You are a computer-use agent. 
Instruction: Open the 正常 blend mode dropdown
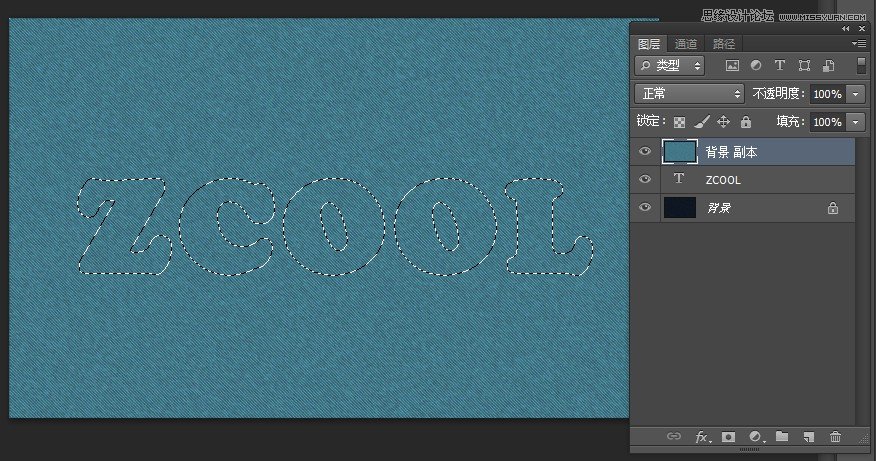pyautogui.click(x=689, y=93)
